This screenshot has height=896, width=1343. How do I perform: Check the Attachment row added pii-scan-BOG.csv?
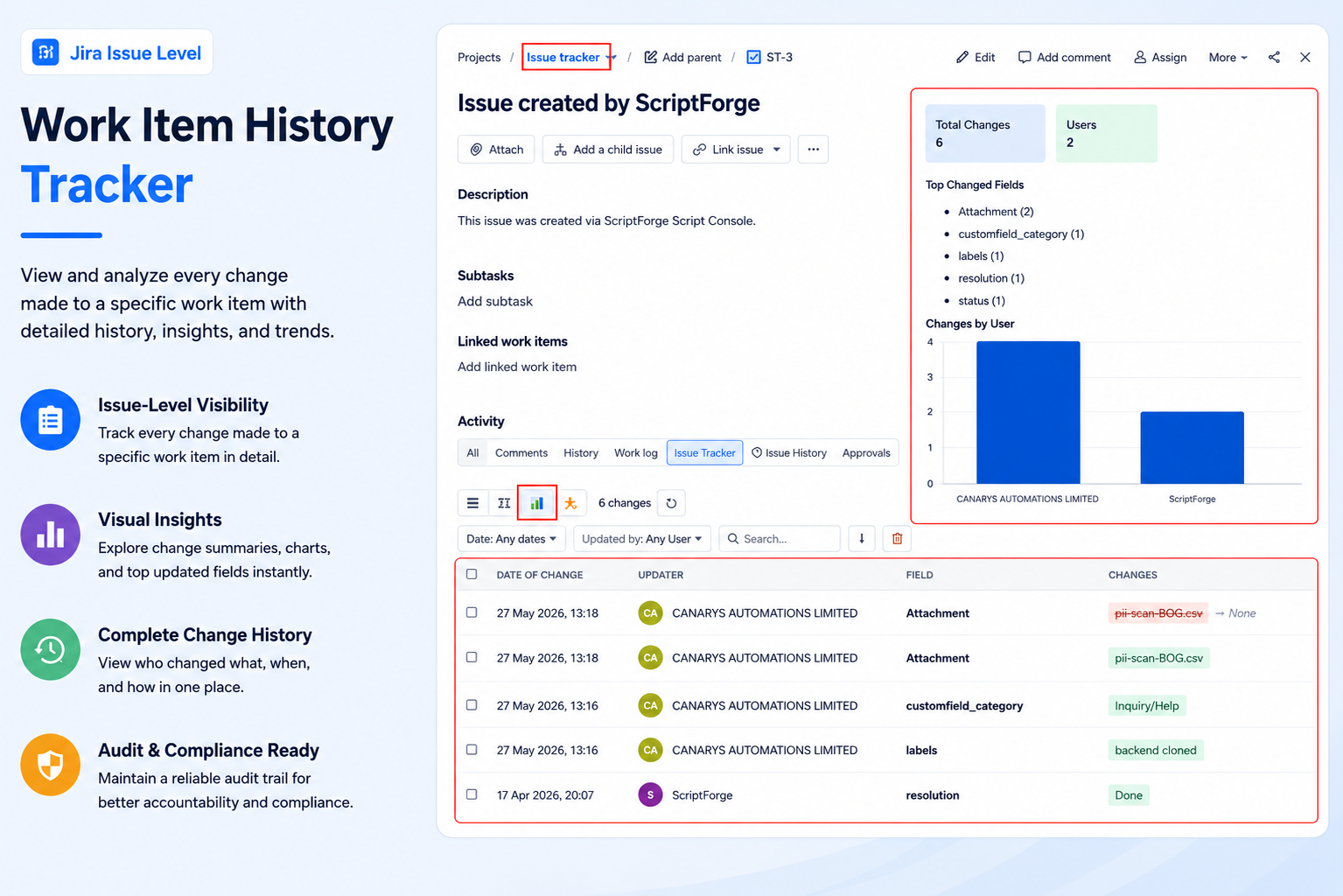click(x=472, y=657)
